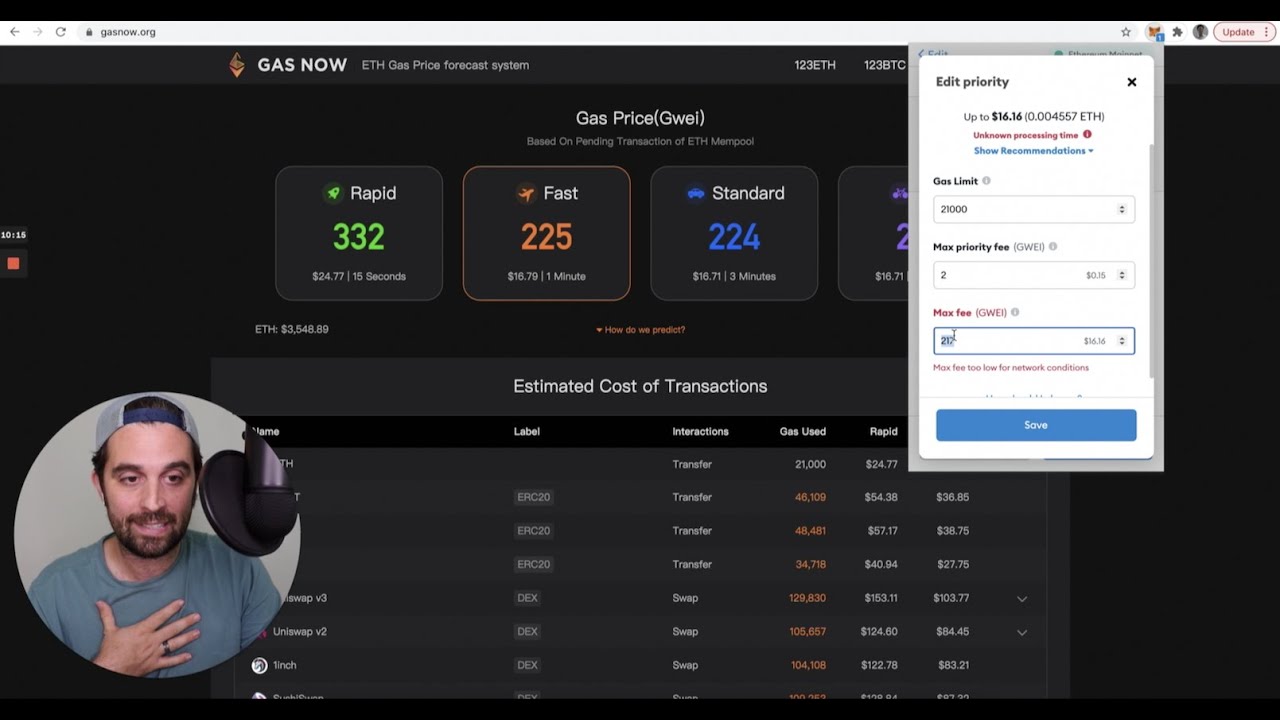Select the Fast airplane icon
Screen dimensions: 1280x720
[x=525, y=193]
